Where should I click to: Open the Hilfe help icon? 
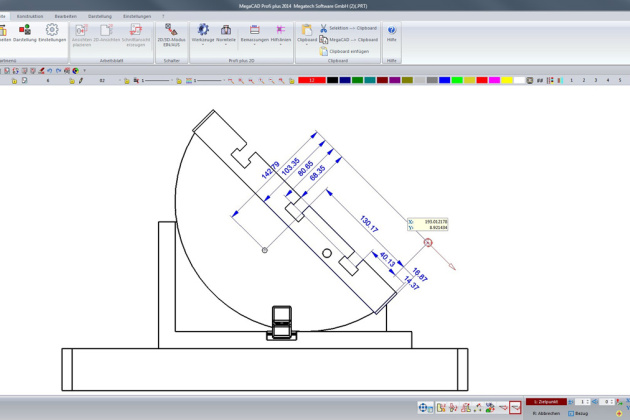click(x=391, y=33)
